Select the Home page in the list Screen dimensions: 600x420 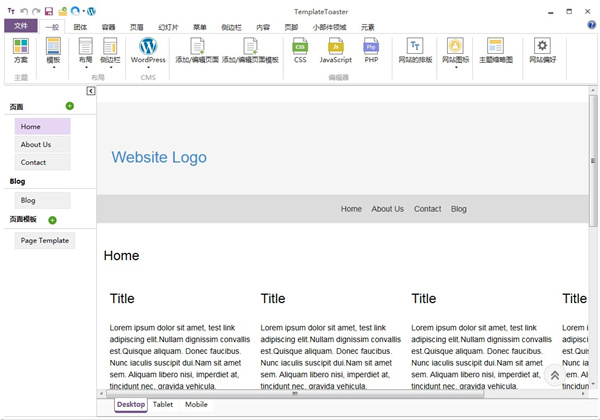tap(42, 127)
